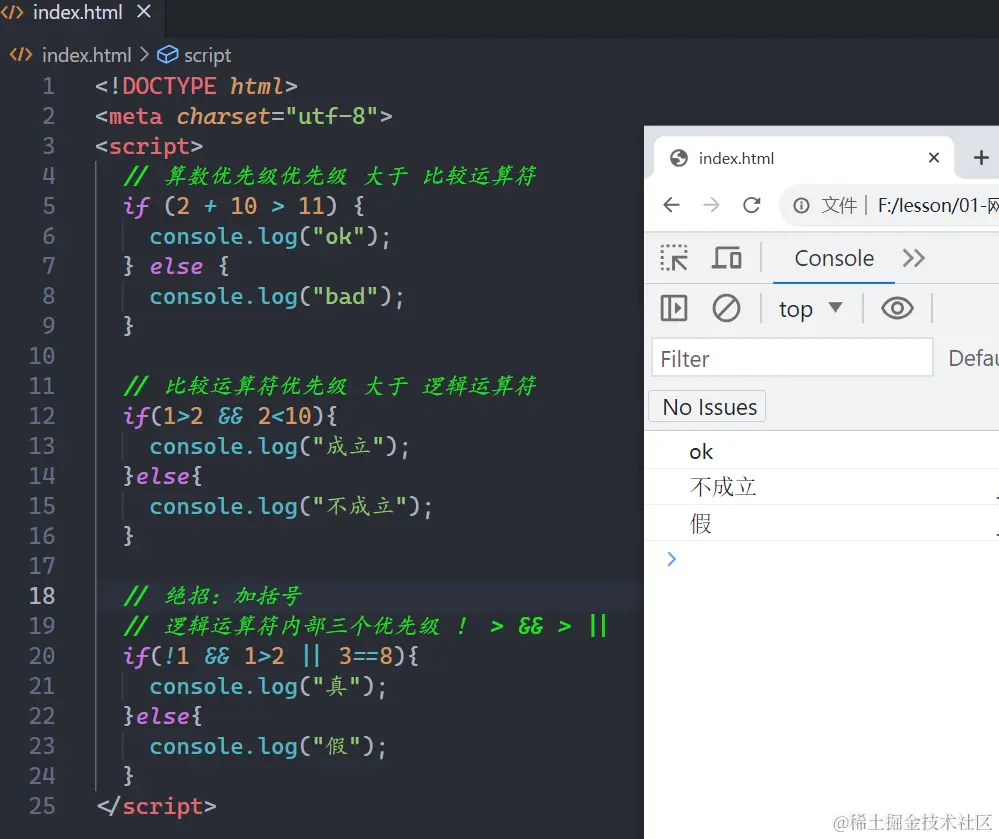The image size is (999, 839).
Task: Click the comment '绝招: 加括号' on line 18
Action: pyautogui.click(x=212, y=596)
